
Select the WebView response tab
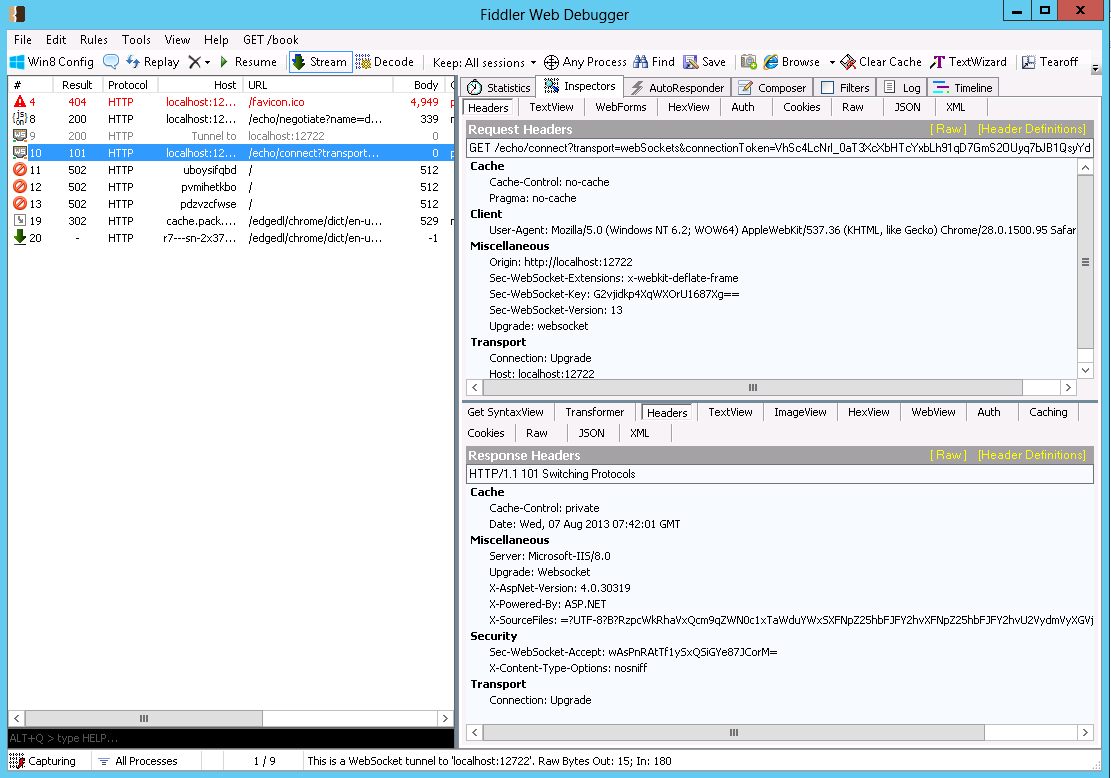pos(933,412)
